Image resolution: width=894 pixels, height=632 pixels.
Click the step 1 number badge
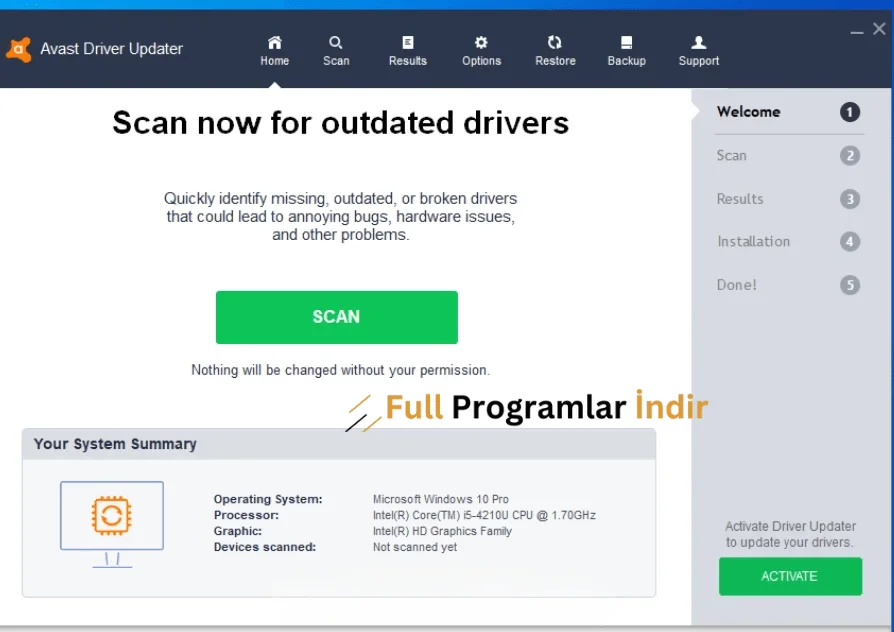[x=850, y=112]
